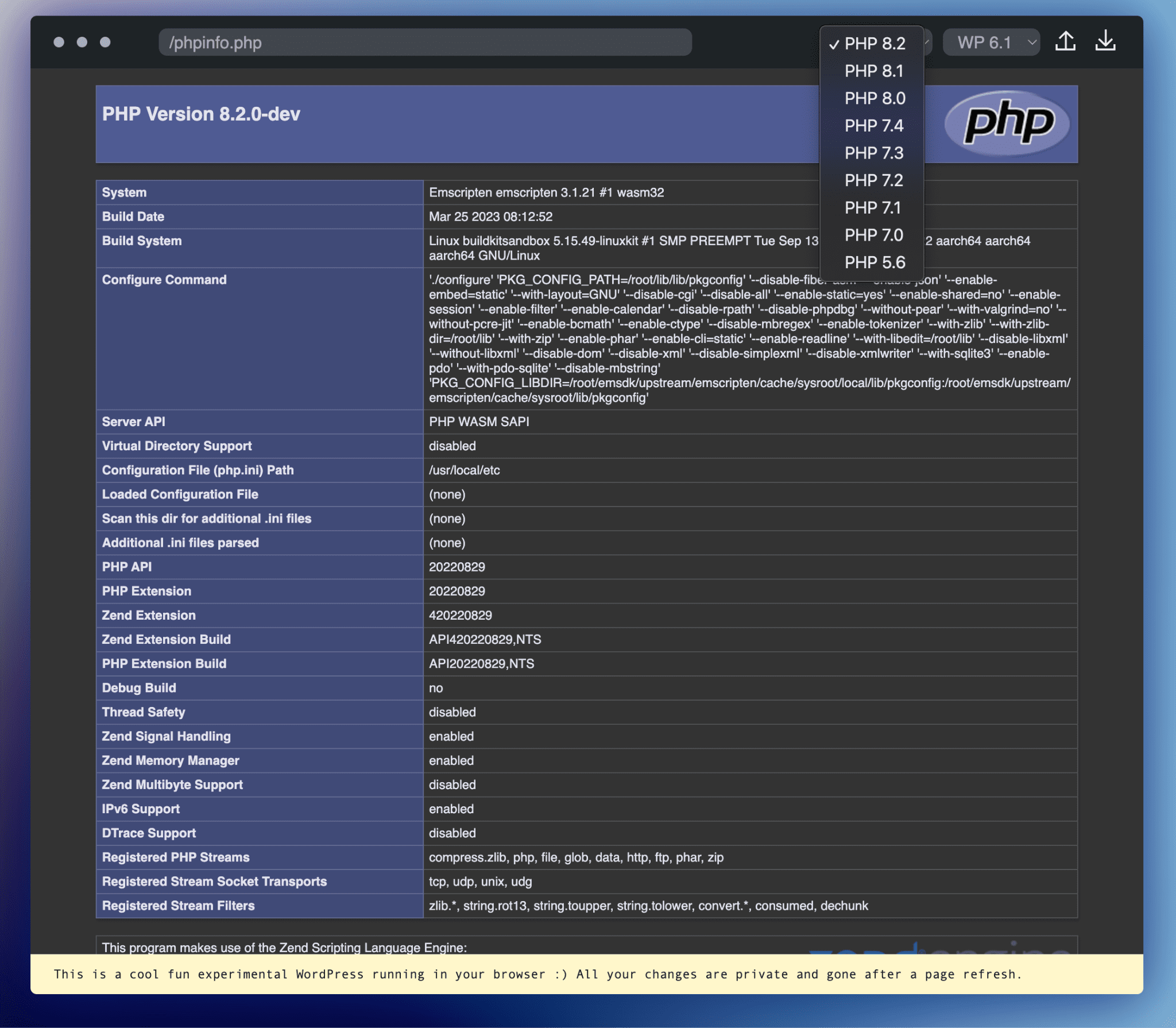Click the checked PHP 8.2 option
The width and height of the screenshot is (1176, 1028).
[873, 43]
